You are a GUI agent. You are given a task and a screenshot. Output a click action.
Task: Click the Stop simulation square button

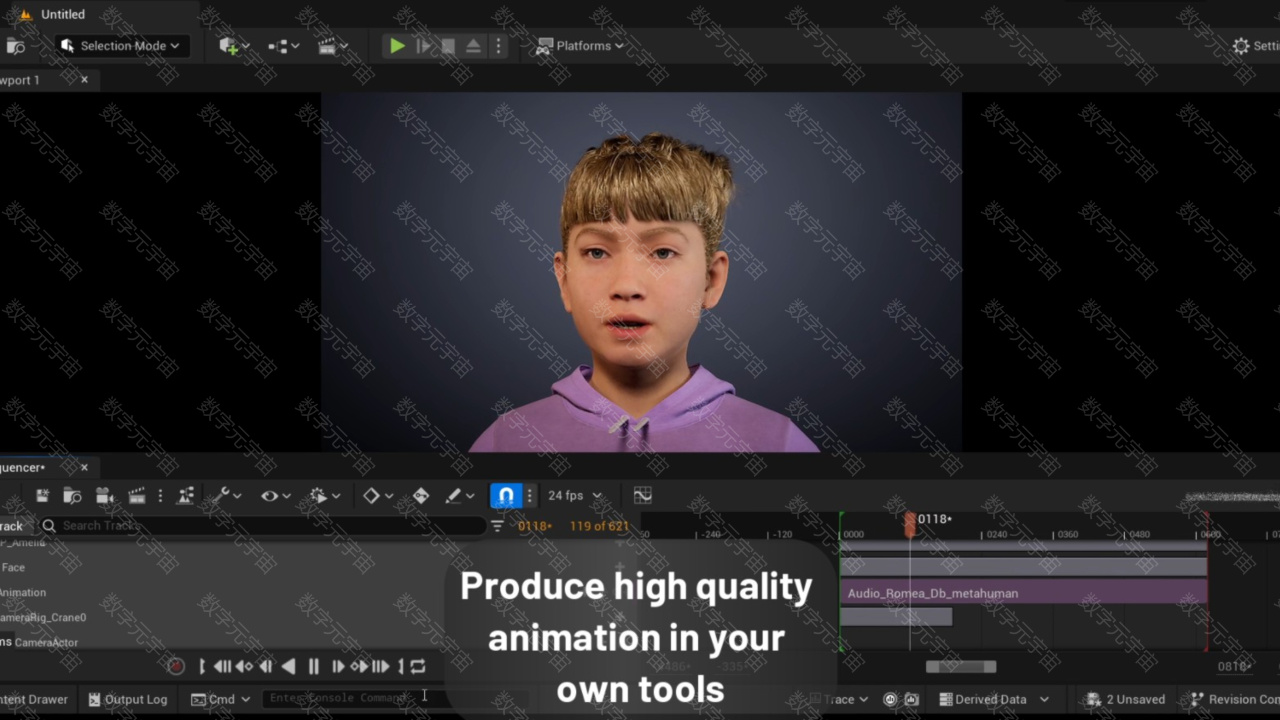click(x=448, y=46)
